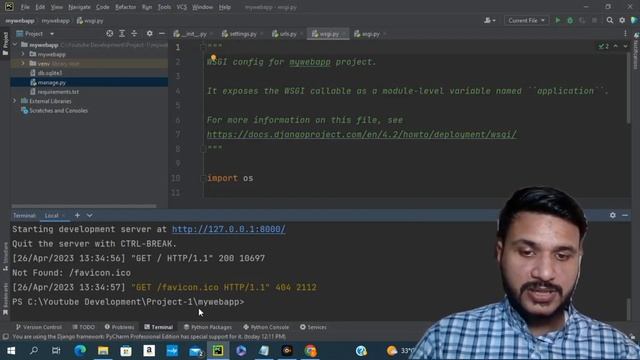Add a new terminal session tab

pyautogui.click(x=77, y=215)
